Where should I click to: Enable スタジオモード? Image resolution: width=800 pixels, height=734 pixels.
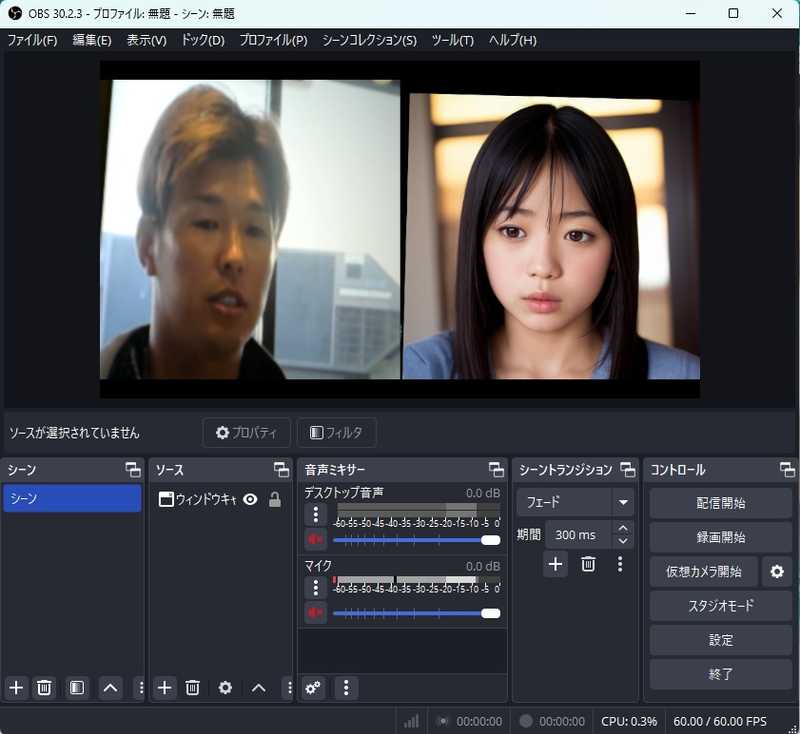[720, 605]
